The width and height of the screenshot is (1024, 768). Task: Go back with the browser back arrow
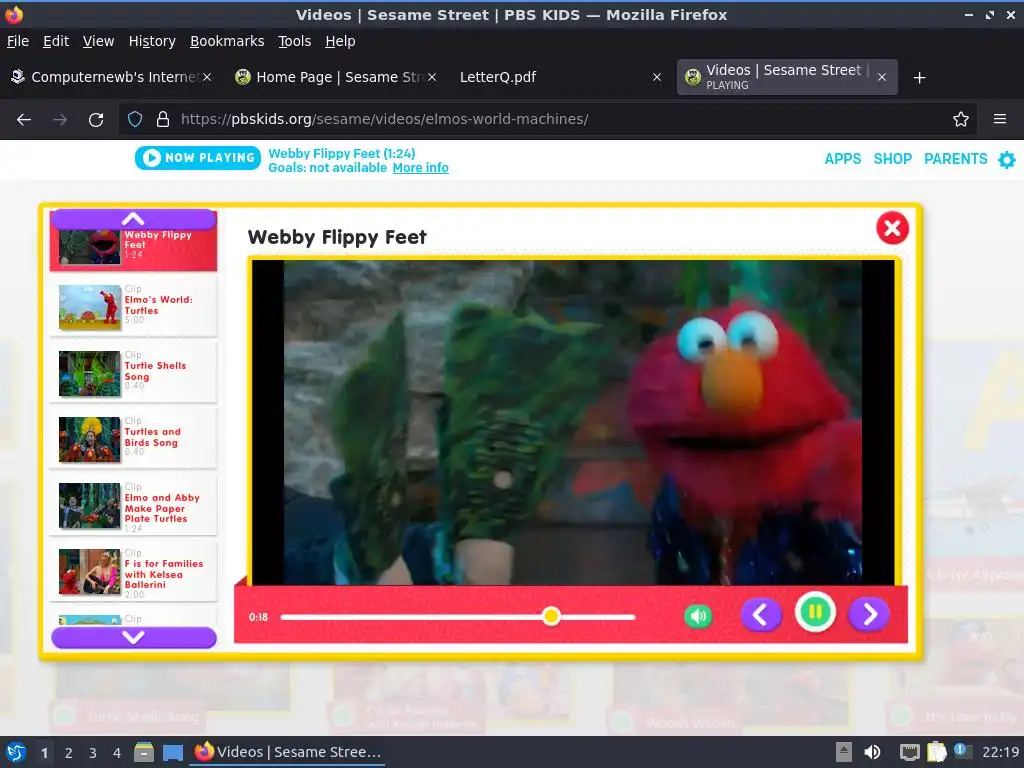pyautogui.click(x=24, y=120)
